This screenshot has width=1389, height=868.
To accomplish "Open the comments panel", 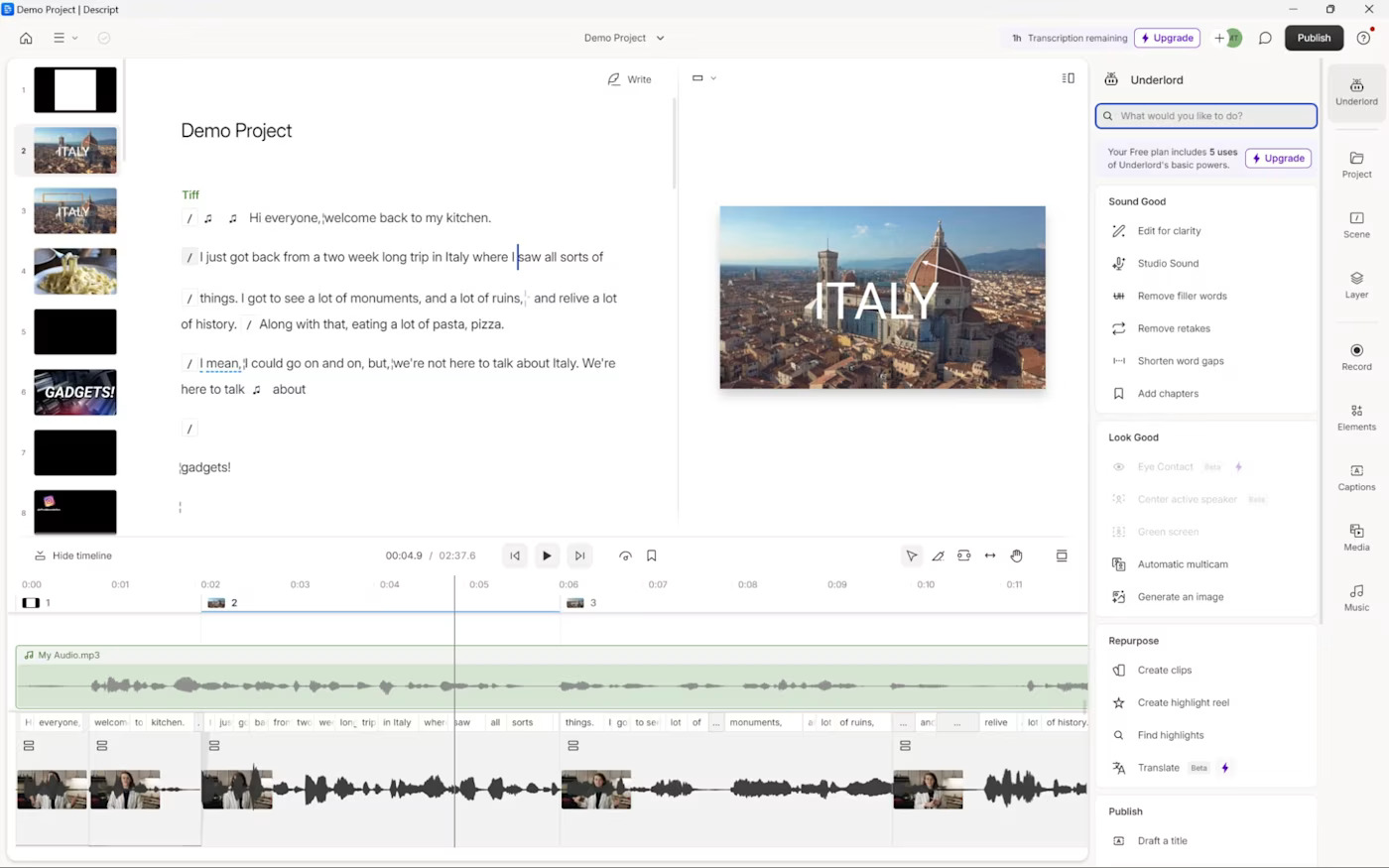I will (x=1265, y=38).
